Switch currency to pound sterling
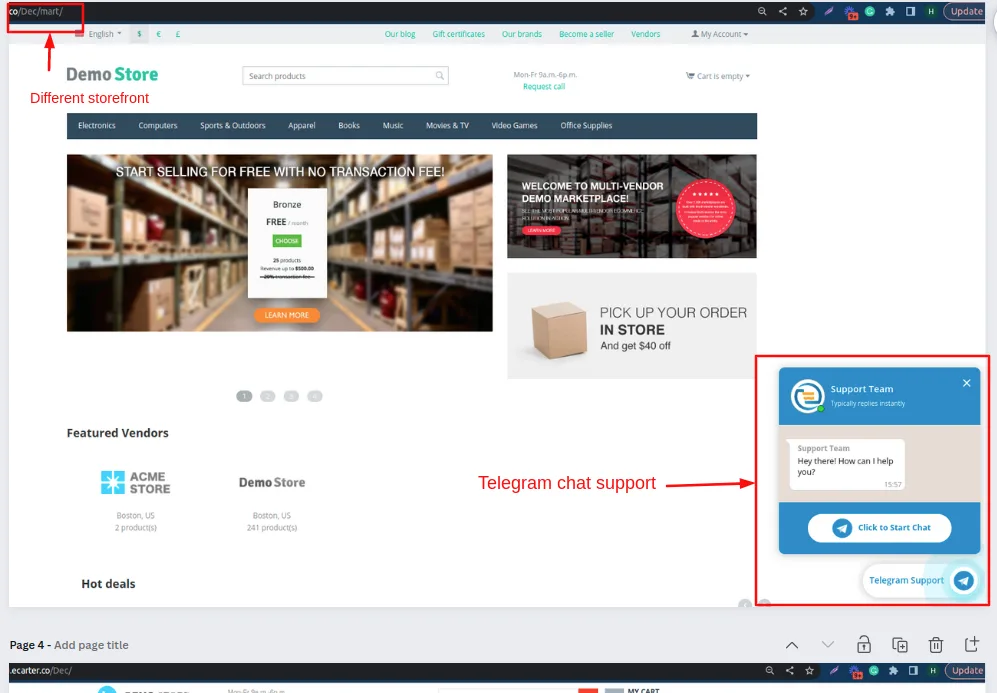The image size is (997, 693). (x=177, y=34)
